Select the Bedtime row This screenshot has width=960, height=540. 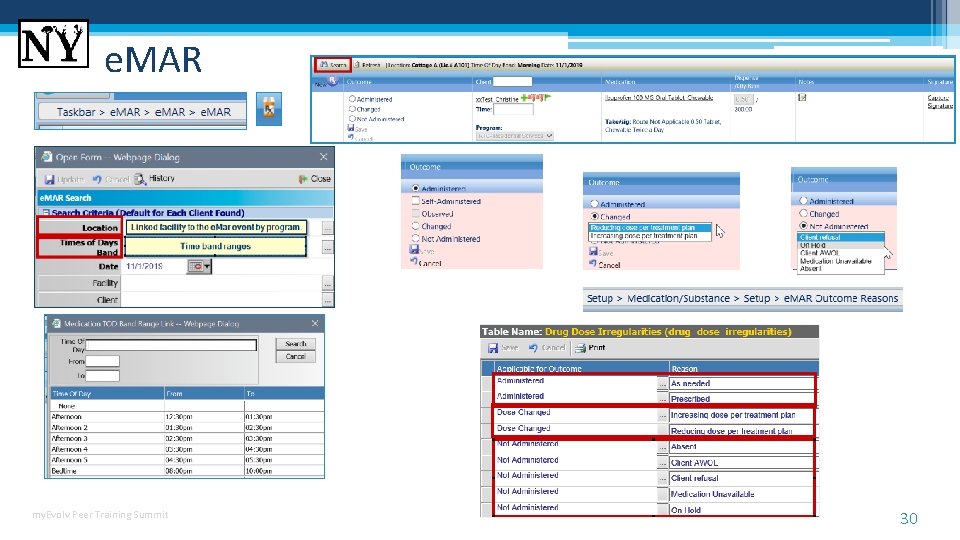pos(187,471)
